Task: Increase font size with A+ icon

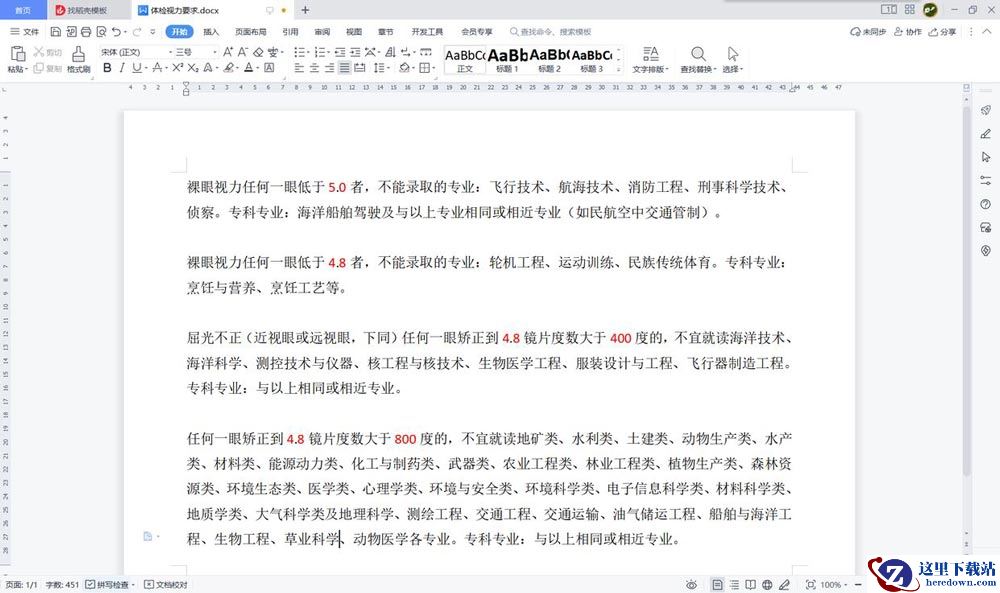Action: pyautogui.click(x=228, y=52)
